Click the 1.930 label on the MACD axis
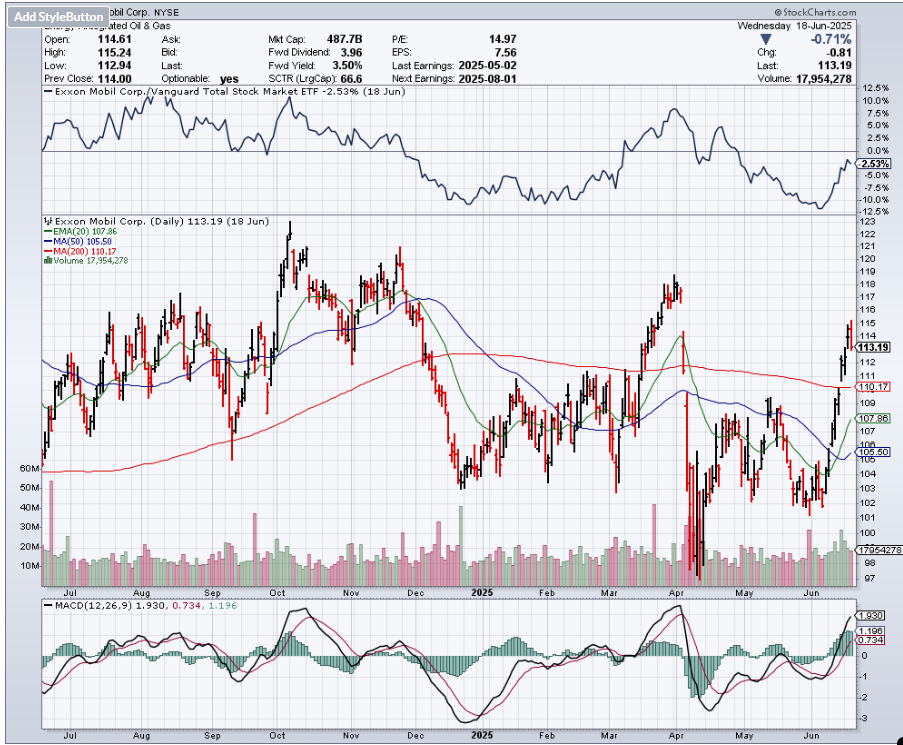The height and width of the screenshot is (745, 903). point(870,615)
